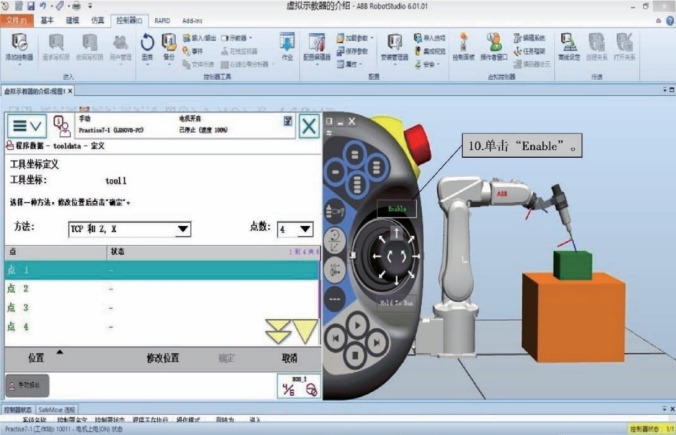Click Task Frames (任务框架)

pos(529,51)
